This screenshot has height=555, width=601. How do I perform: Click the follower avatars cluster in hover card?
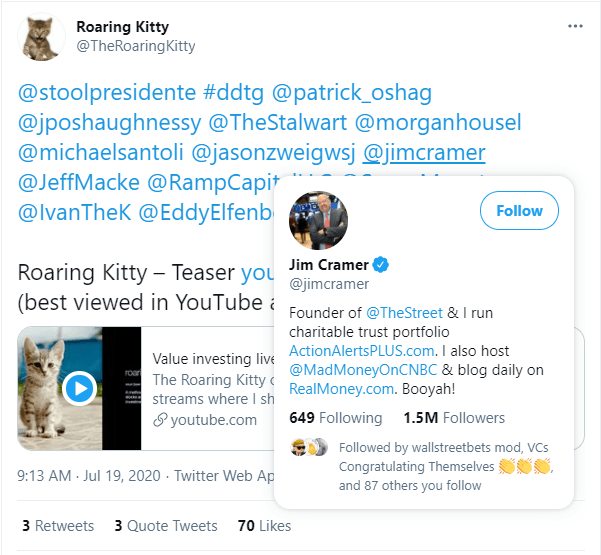309,447
